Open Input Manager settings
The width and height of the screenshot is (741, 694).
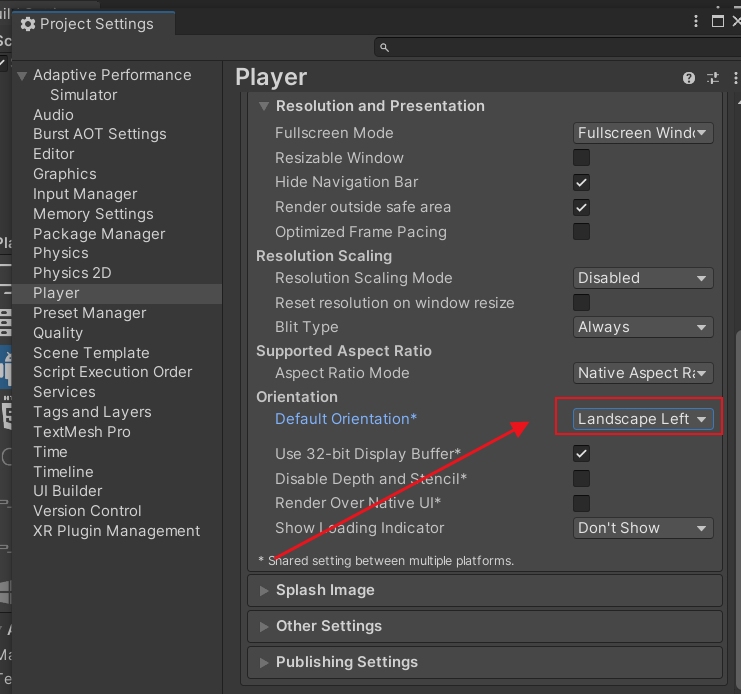pyautogui.click(x=85, y=194)
